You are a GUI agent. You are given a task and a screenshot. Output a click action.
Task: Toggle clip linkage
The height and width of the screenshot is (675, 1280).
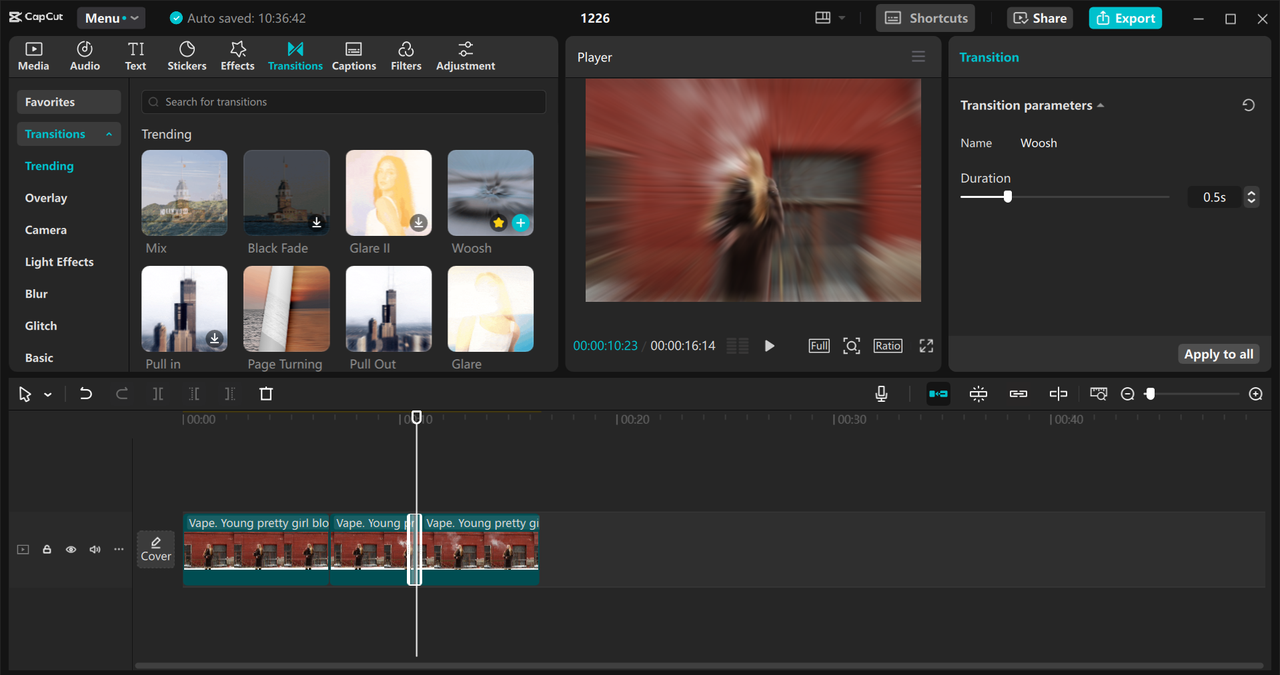(x=1018, y=394)
